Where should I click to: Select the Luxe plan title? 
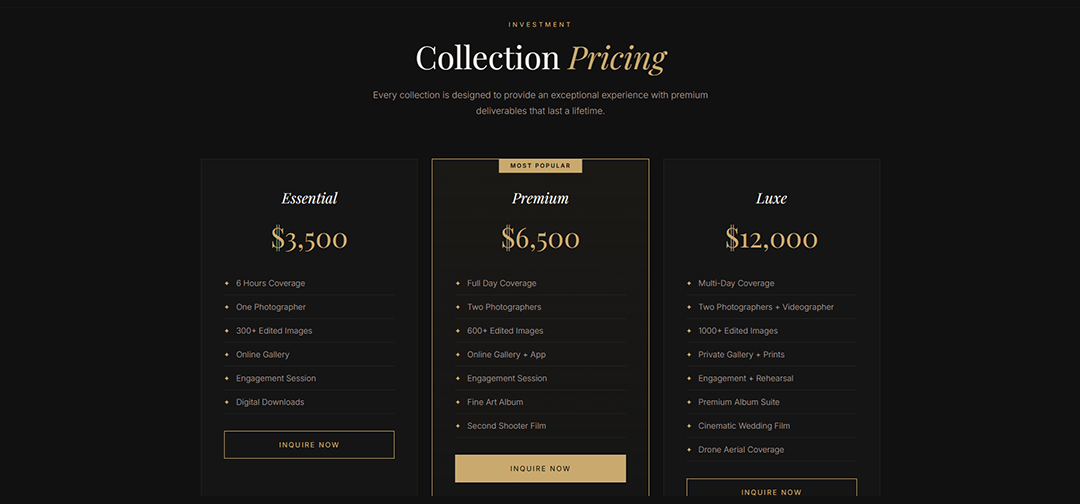(x=771, y=198)
